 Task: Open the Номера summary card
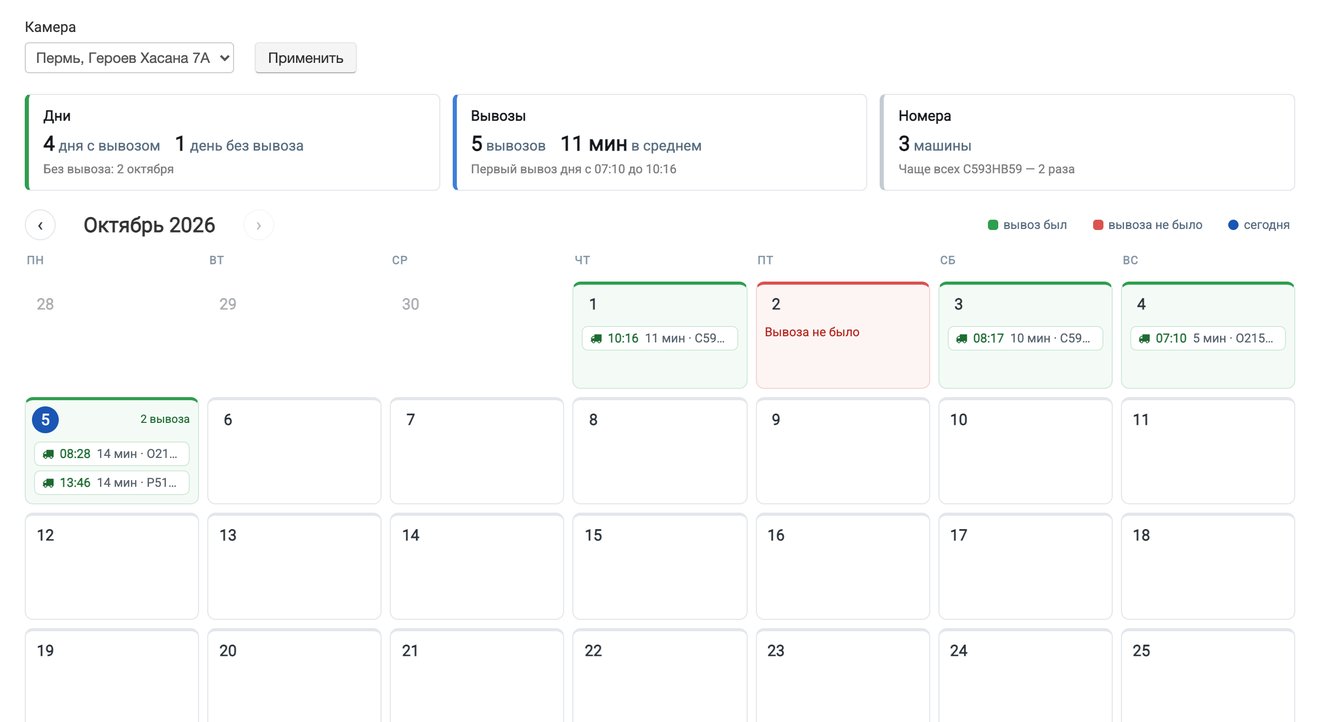point(1088,142)
